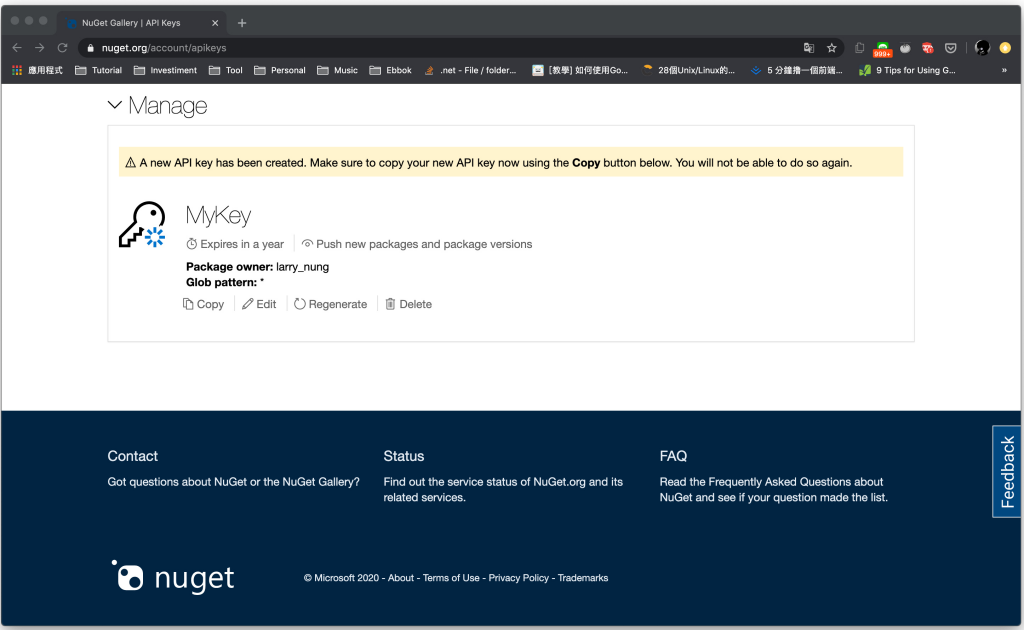The width and height of the screenshot is (1024, 630).
Task: Click the clock icon beside Expires in a year
Action: pyautogui.click(x=191, y=244)
